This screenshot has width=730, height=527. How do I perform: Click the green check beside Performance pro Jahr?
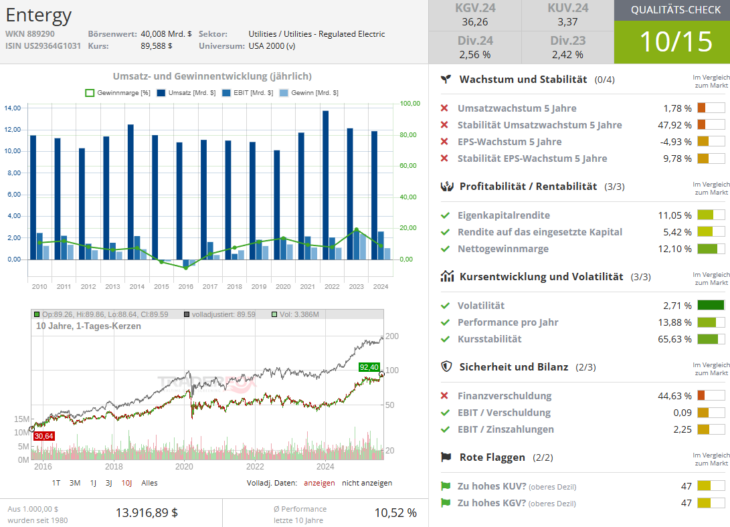pyautogui.click(x=445, y=322)
